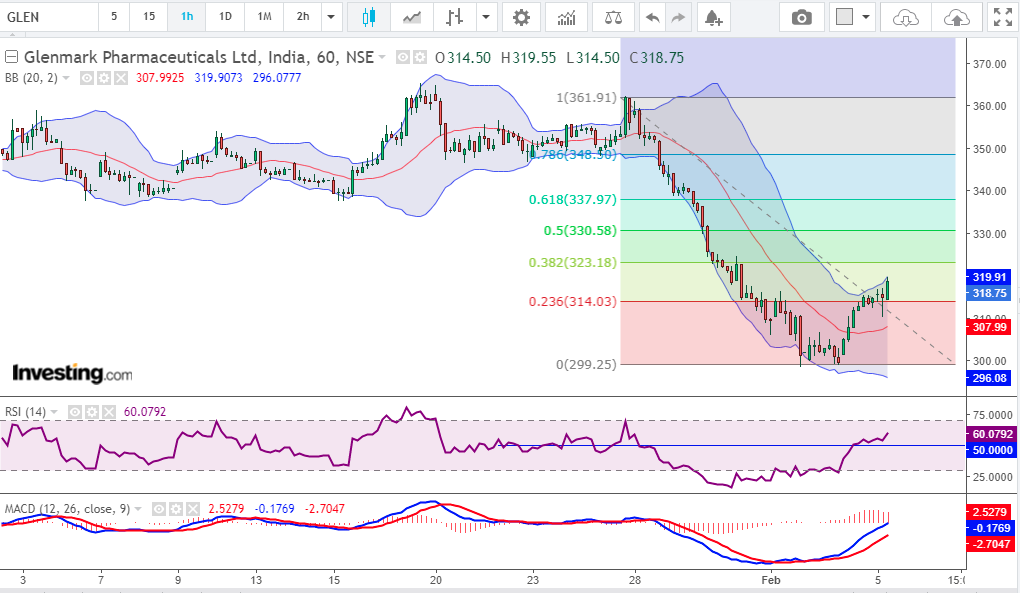
Task: Remove the MACD indicator
Action: tap(193, 508)
